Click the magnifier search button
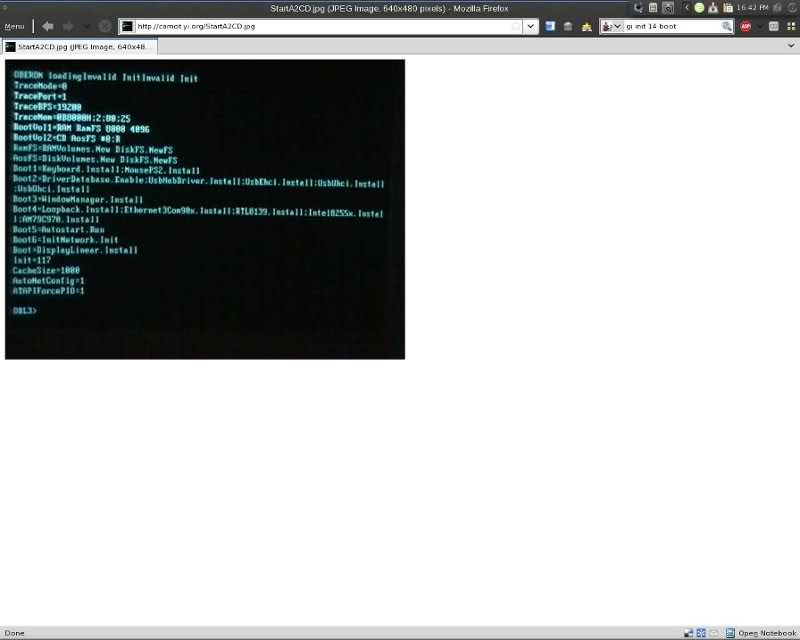The height and width of the screenshot is (640, 800). point(727,26)
